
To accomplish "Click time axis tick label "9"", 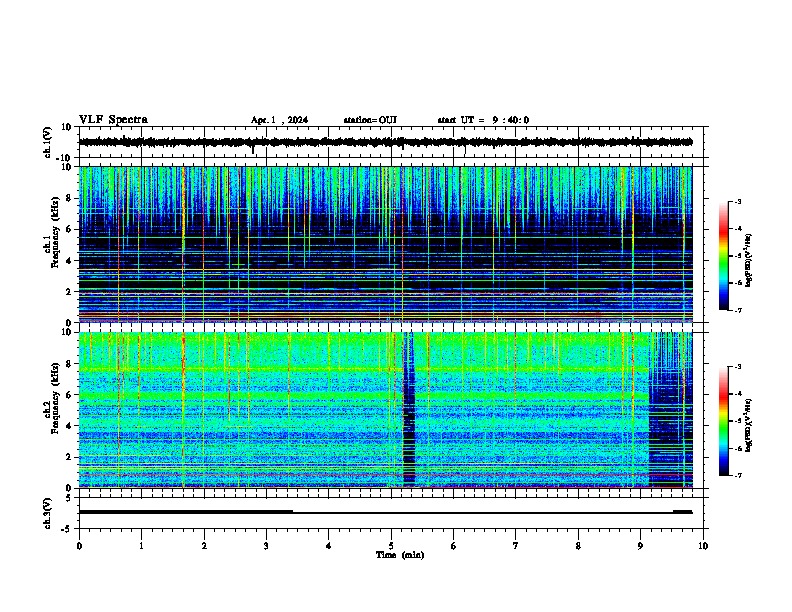I will pyautogui.click(x=640, y=546).
